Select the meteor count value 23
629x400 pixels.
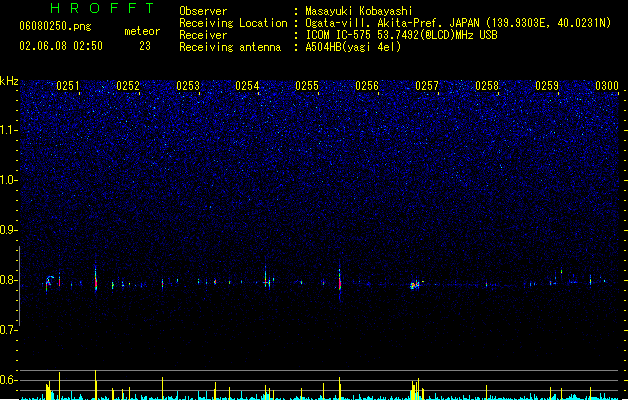tap(145, 46)
